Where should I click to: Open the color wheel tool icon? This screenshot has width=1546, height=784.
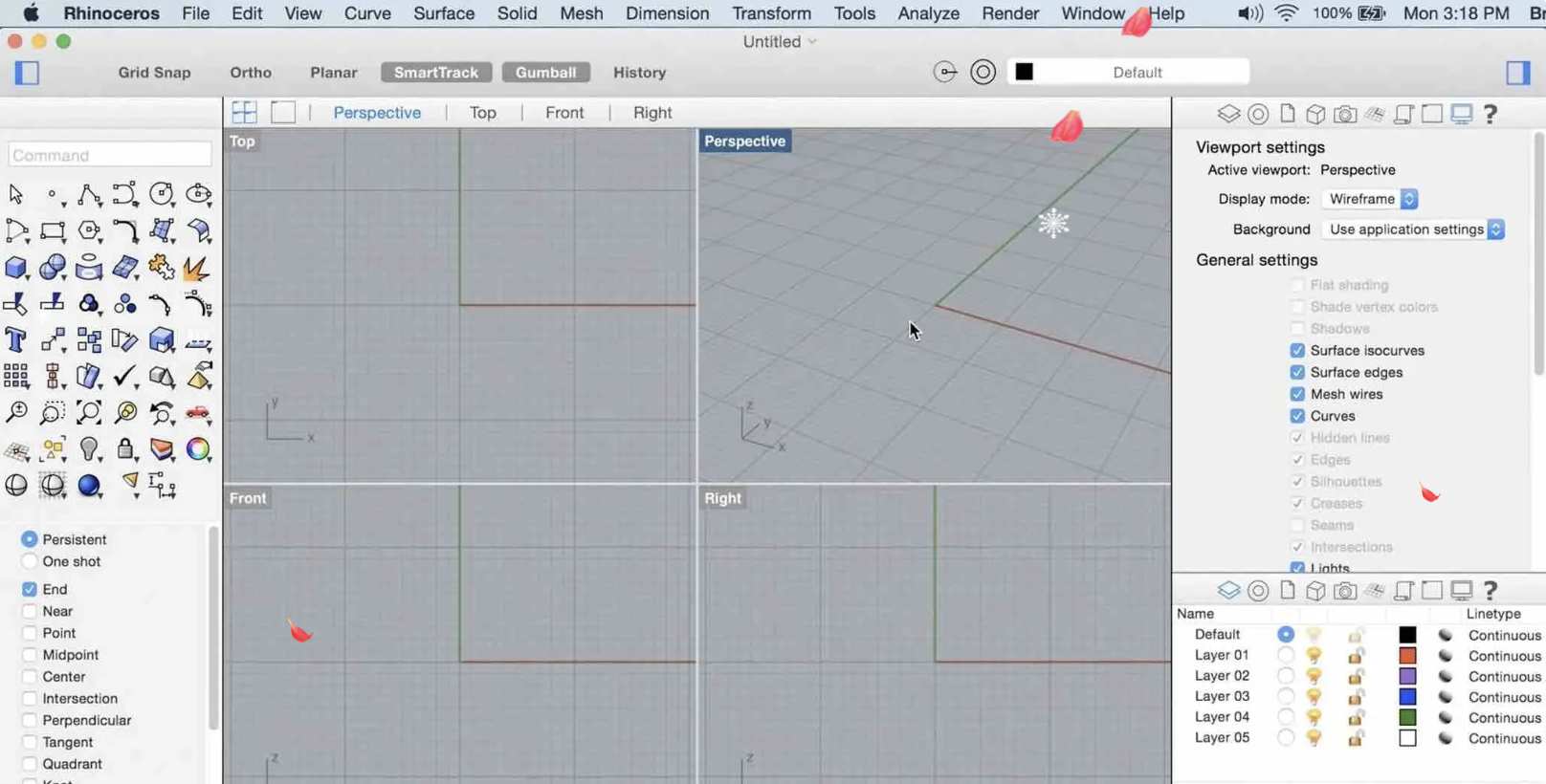click(x=198, y=449)
